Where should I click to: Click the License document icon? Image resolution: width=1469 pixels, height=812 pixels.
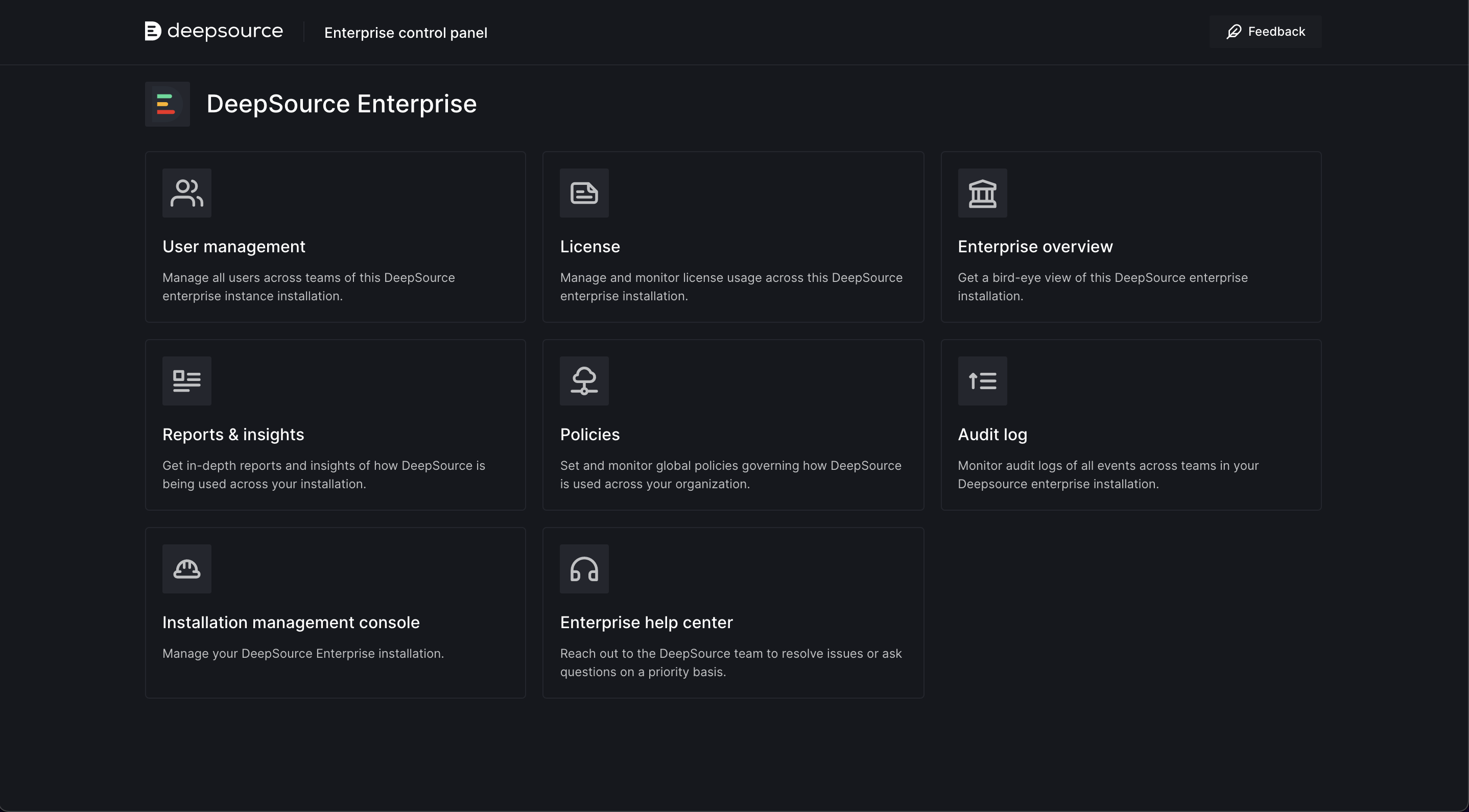(584, 193)
